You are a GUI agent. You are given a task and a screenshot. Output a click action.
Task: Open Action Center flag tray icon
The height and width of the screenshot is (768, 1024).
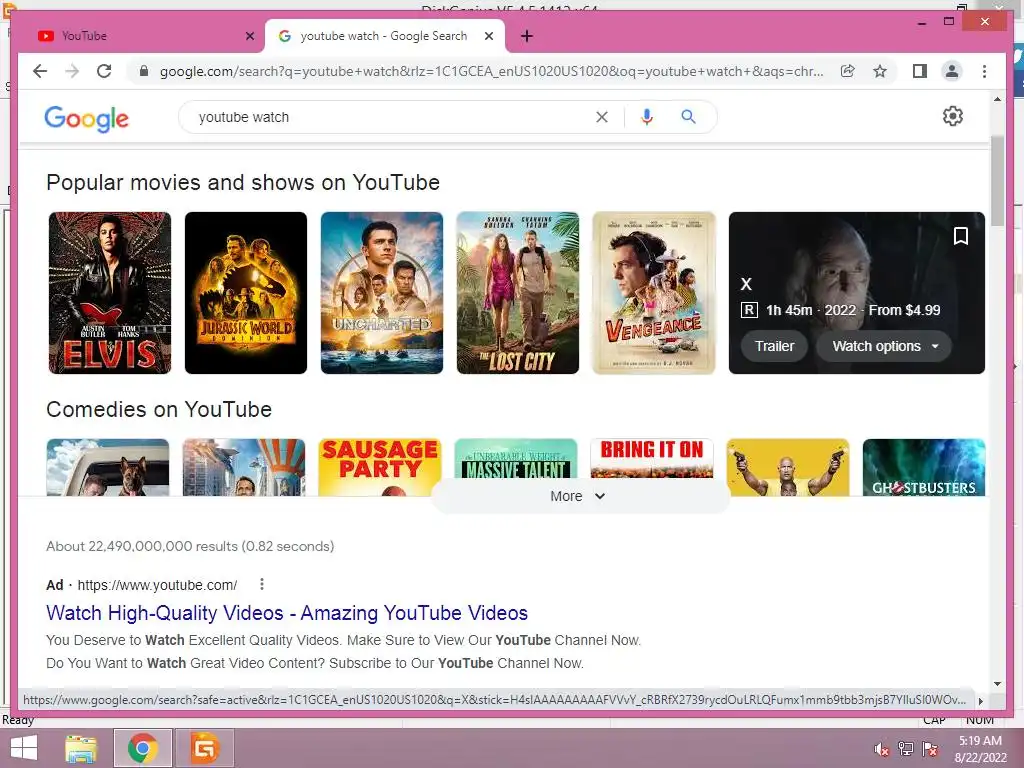coord(930,749)
